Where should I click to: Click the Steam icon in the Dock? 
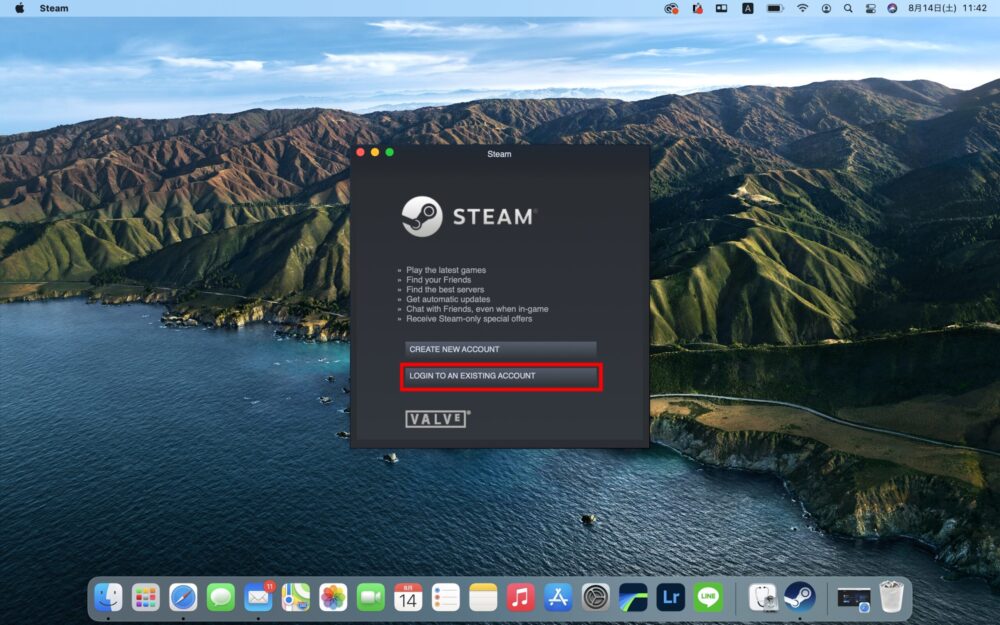[800, 598]
